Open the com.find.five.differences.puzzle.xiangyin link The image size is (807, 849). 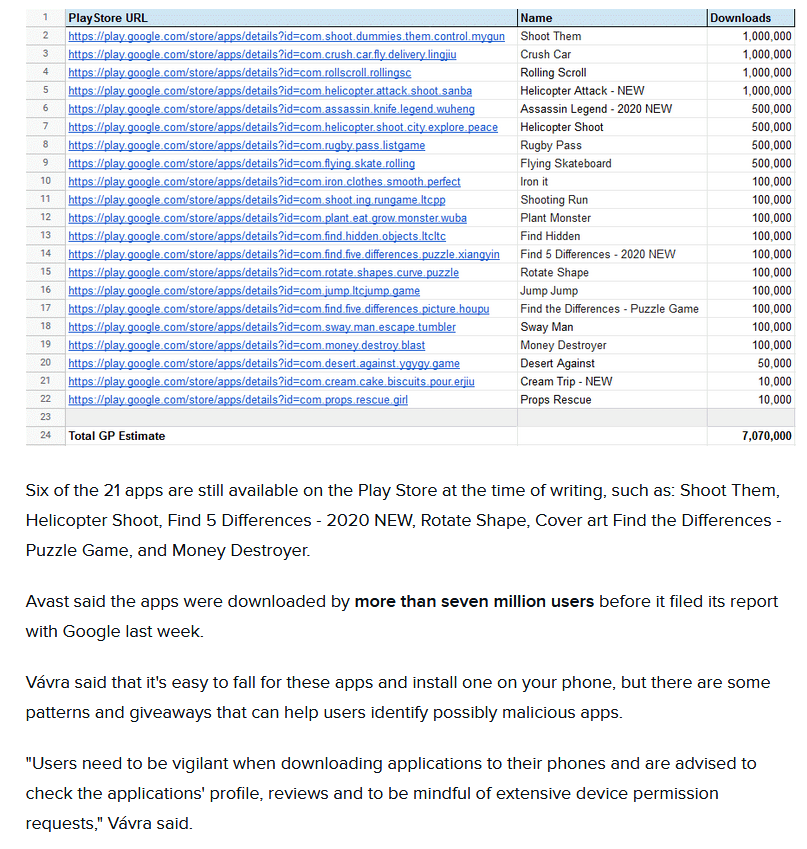click(x=284, y=254)
